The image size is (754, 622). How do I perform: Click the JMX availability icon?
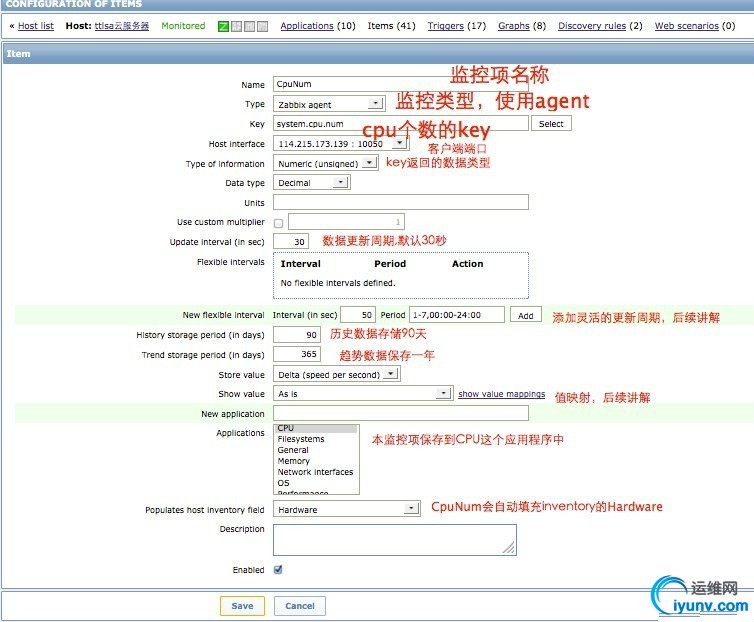click(249, 26)
